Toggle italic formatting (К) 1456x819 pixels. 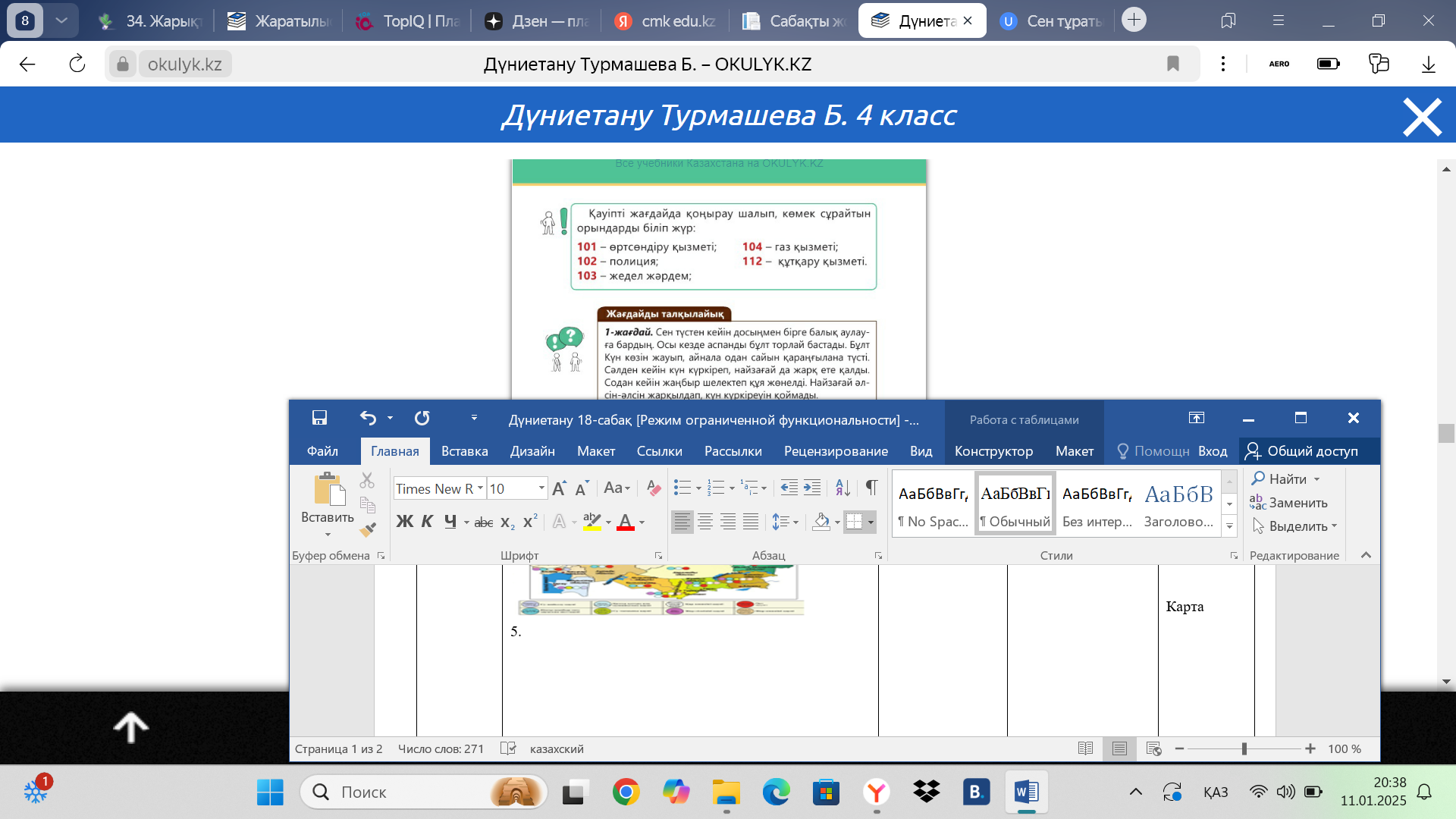tap(427, 522)
